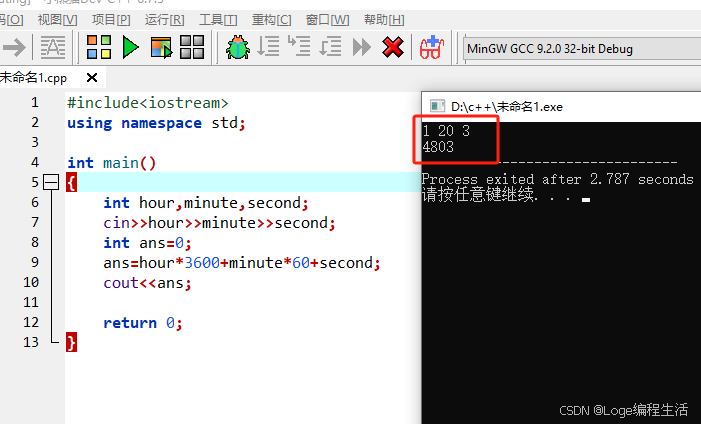Click the Process exited message in console
Image resolution: width=701 pixels, height=424 pixels.
click(x=557, y=179)
